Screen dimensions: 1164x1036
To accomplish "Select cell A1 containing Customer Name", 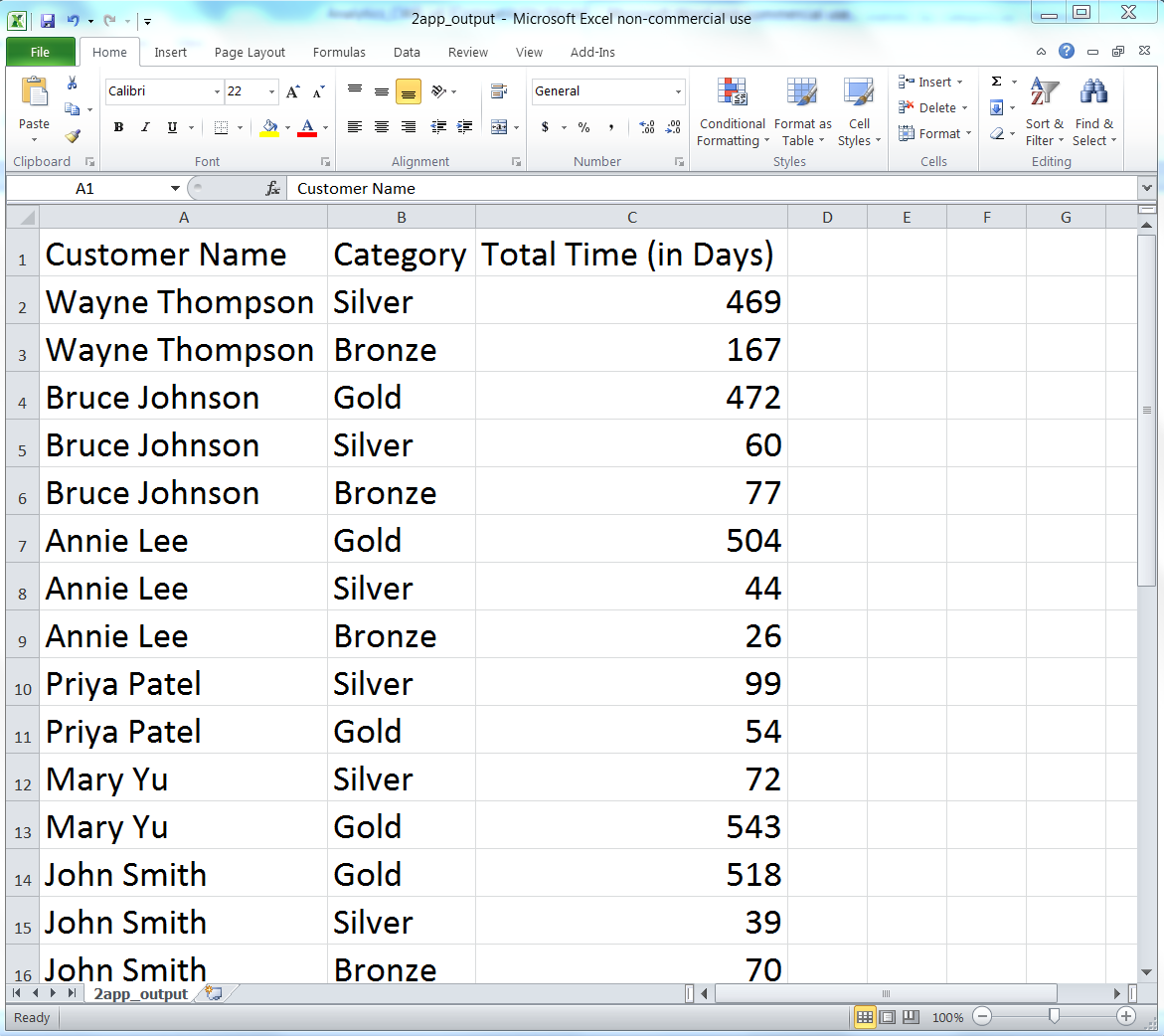I will coord(183,255).
